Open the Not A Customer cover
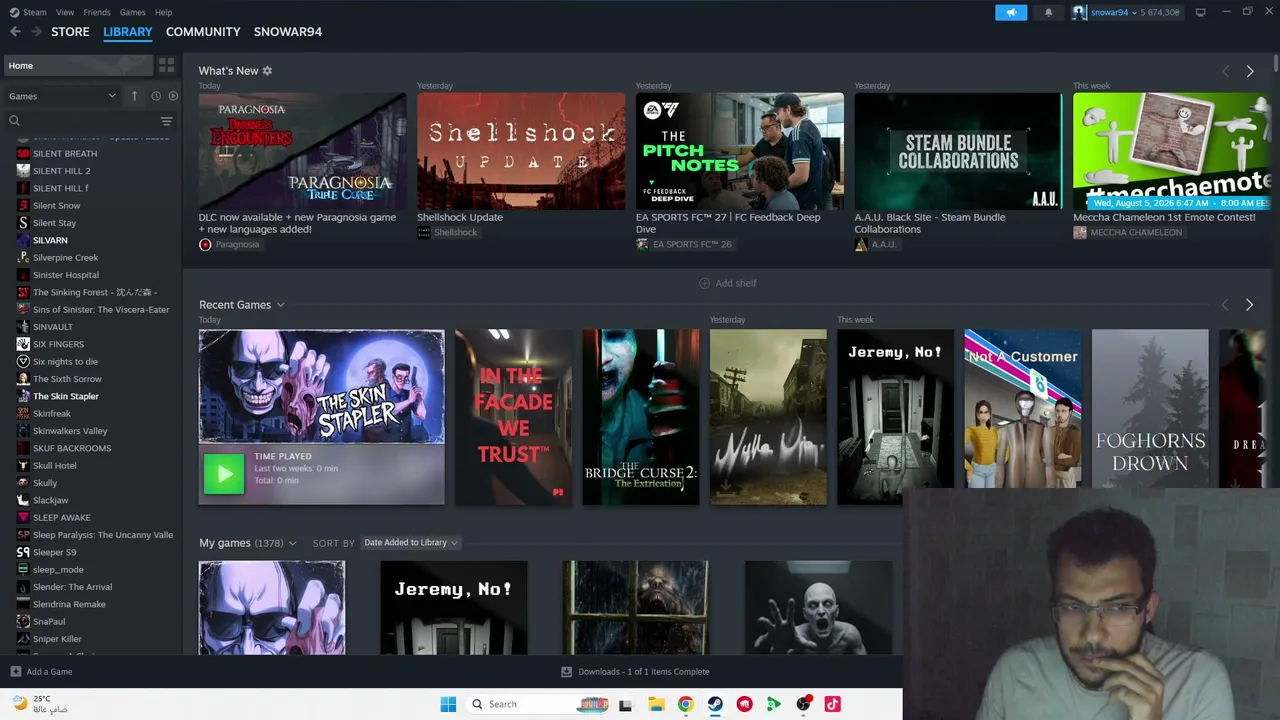 click(x=1022, y=410)
